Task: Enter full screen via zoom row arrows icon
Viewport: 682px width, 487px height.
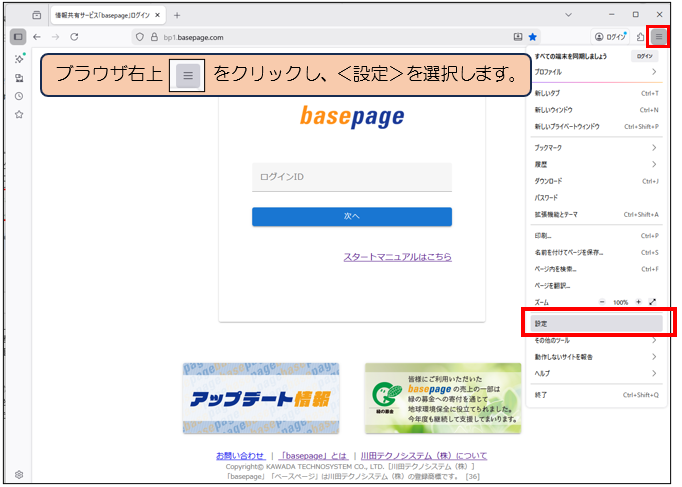Action: click(x=653, y=301)
